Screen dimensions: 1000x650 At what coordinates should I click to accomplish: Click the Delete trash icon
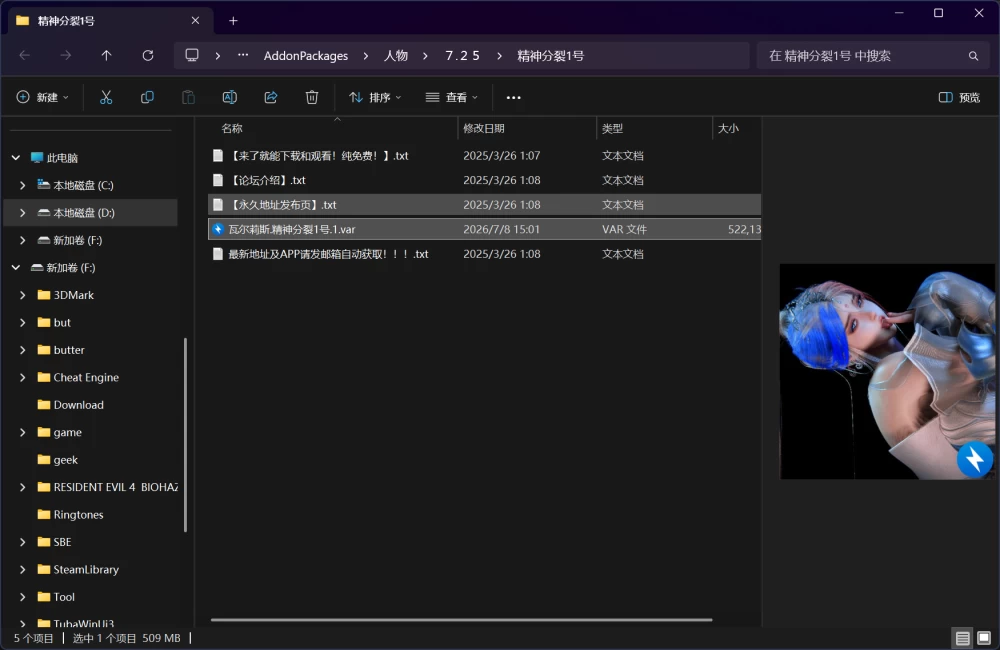(x=312, y=97)
